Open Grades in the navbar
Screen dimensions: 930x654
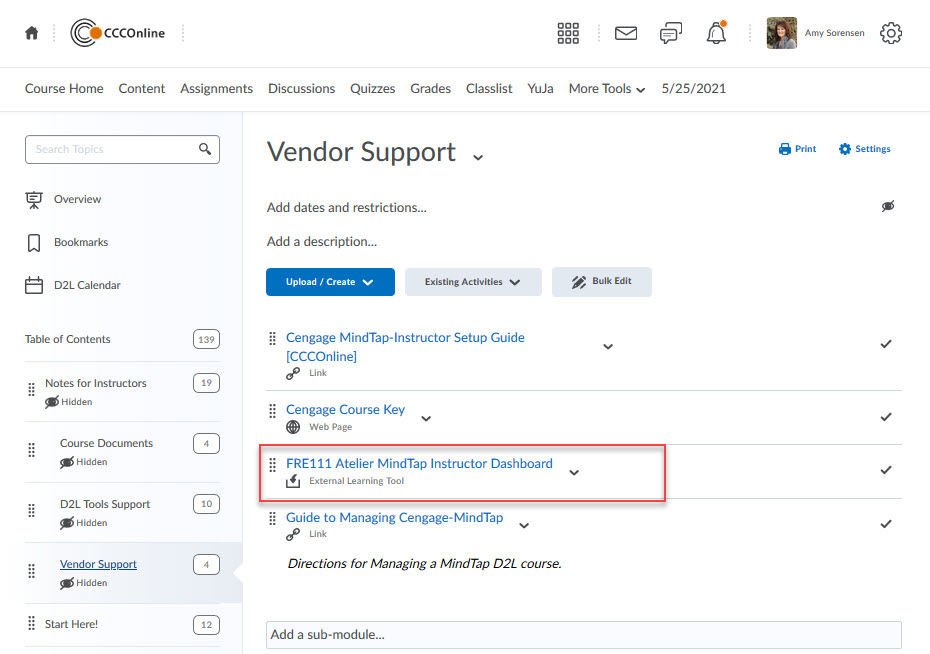pyautogui.click(x=431, y=88)
